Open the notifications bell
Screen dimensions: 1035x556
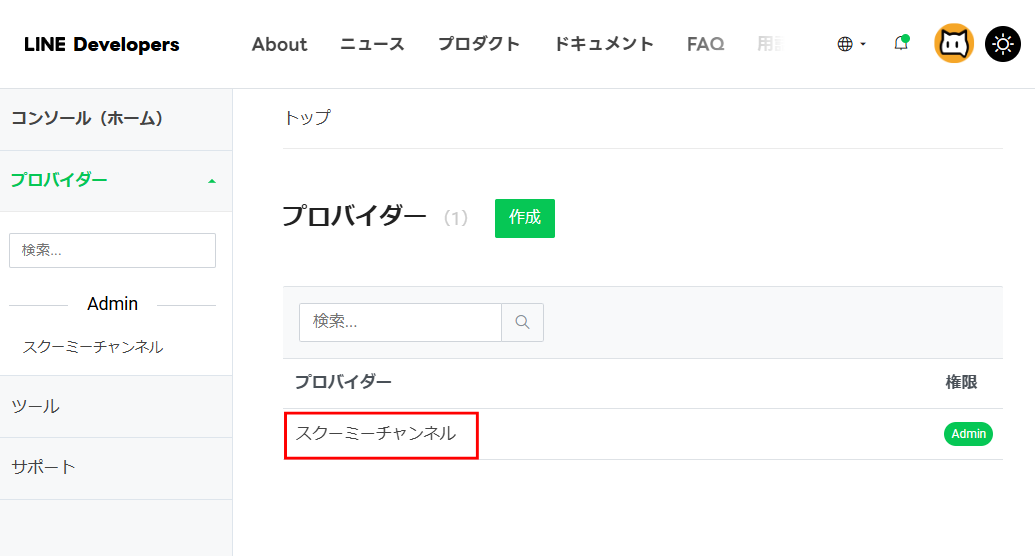coord(901,43)
